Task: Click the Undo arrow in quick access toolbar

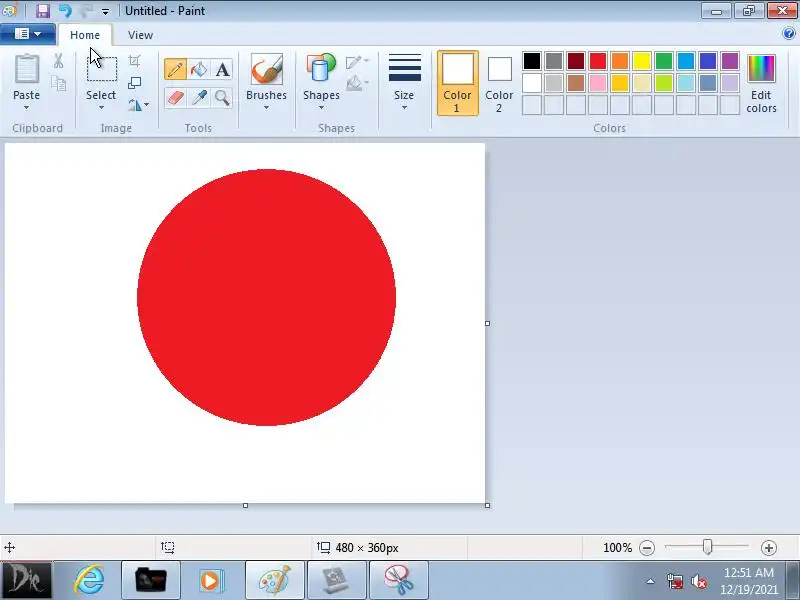Action: coord(65,10)
